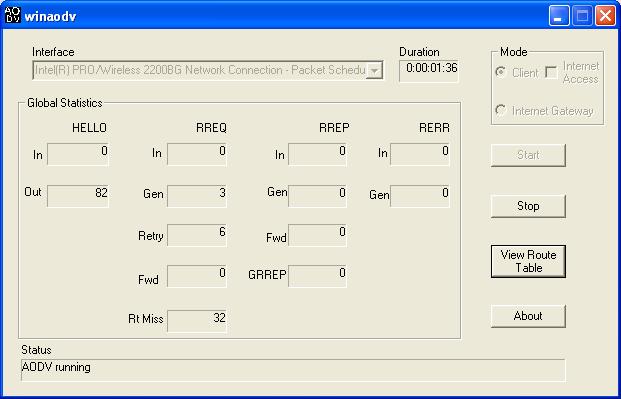Minimize the winaodv window
Image resolution: width=621 pixels, height=399 pixels.
pyautogui.click(x=559, y=16)
